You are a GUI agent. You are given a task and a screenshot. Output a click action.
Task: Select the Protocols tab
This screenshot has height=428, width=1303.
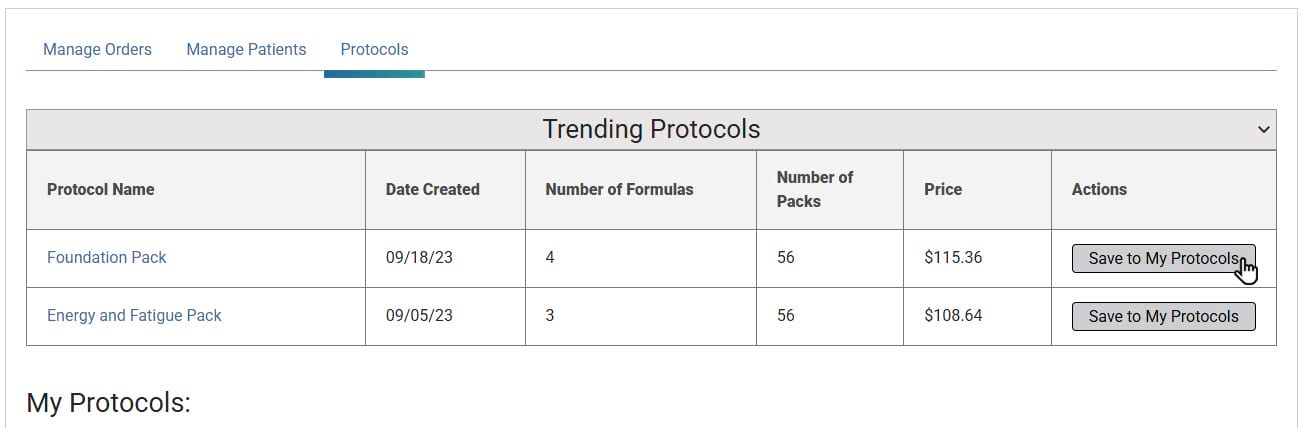374,49
